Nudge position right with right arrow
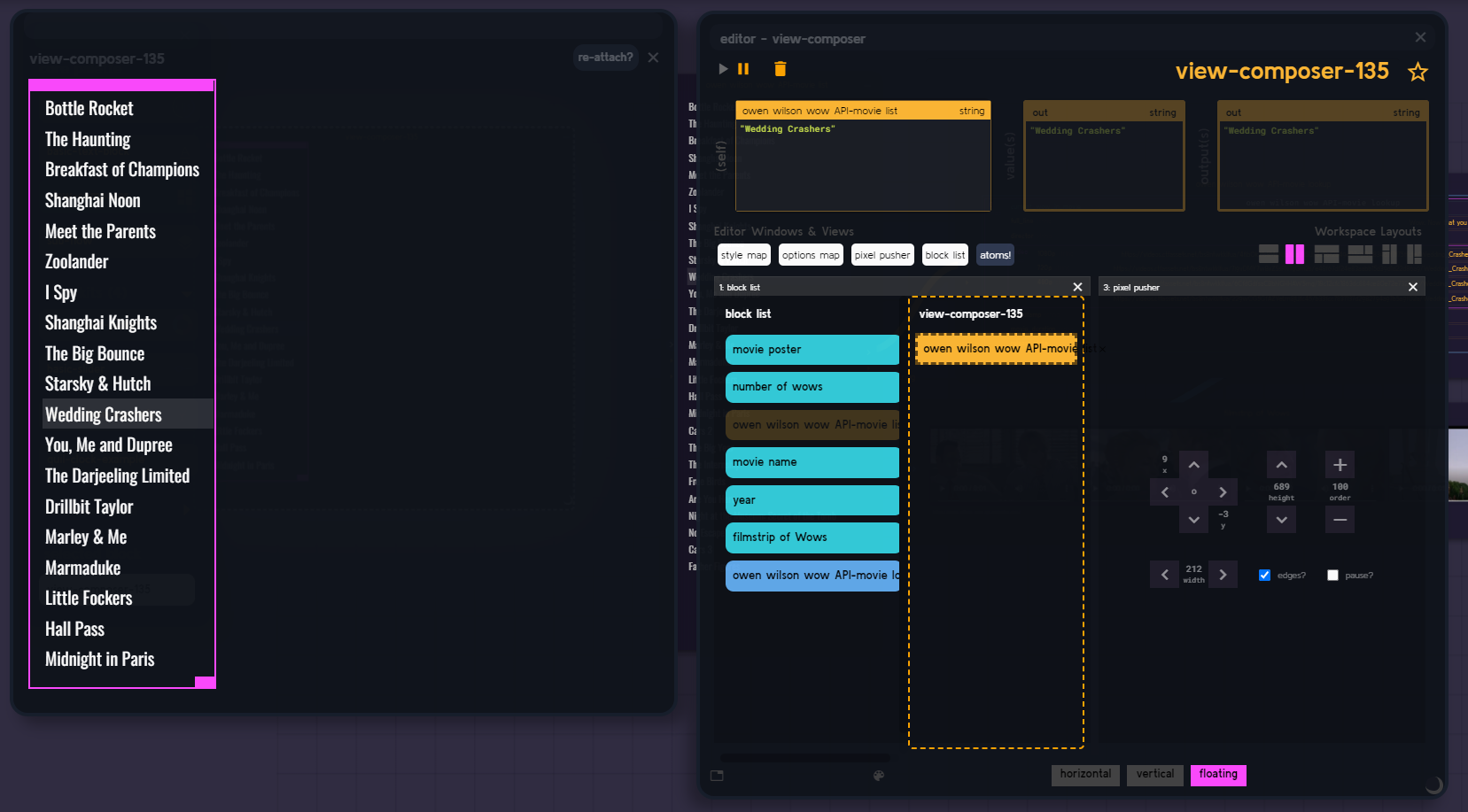This screenshot has height=812, width=1468. 1223,492
